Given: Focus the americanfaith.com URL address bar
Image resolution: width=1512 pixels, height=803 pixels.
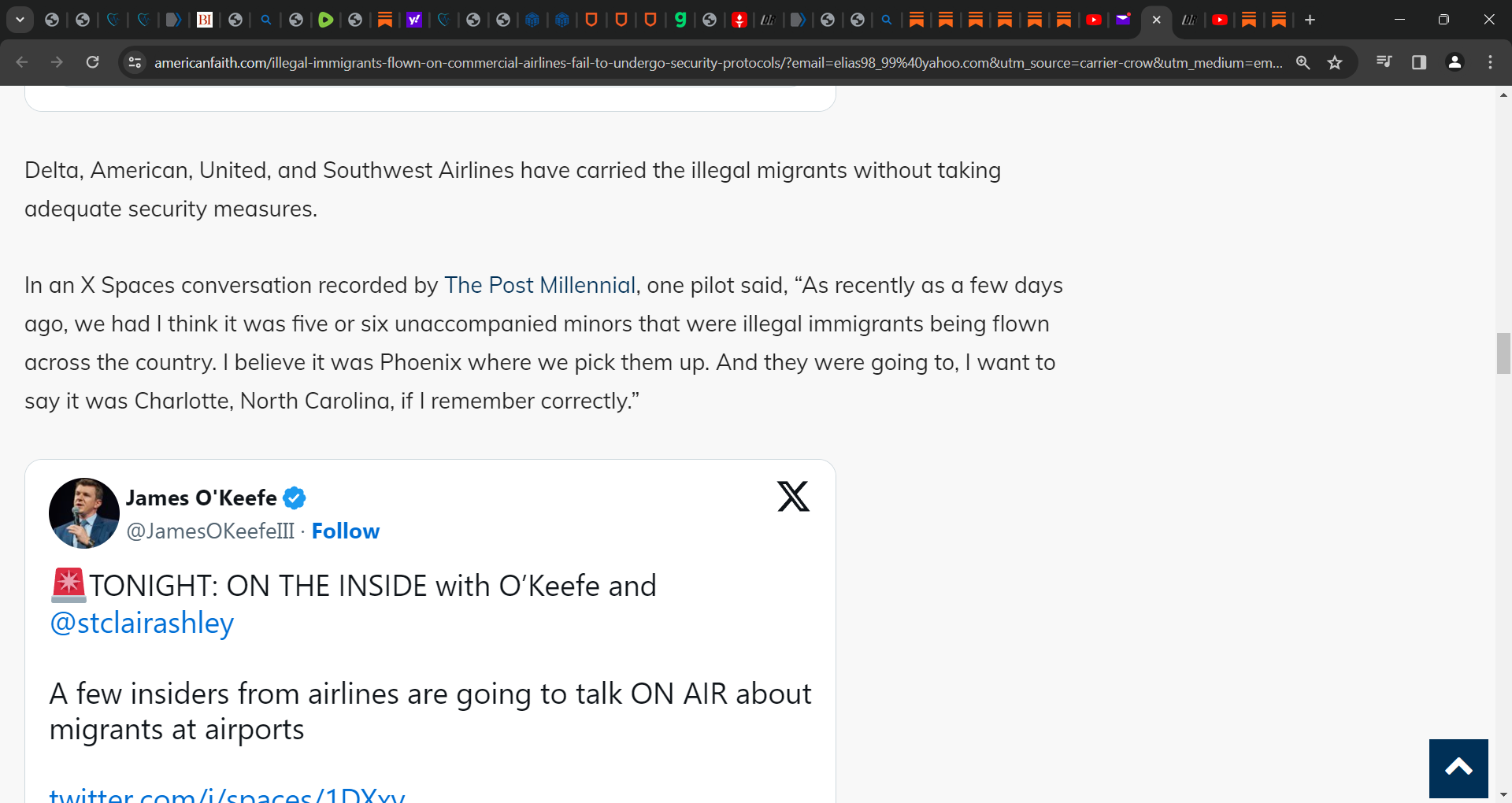Looking at the screenshot, I should coord(718,62).
